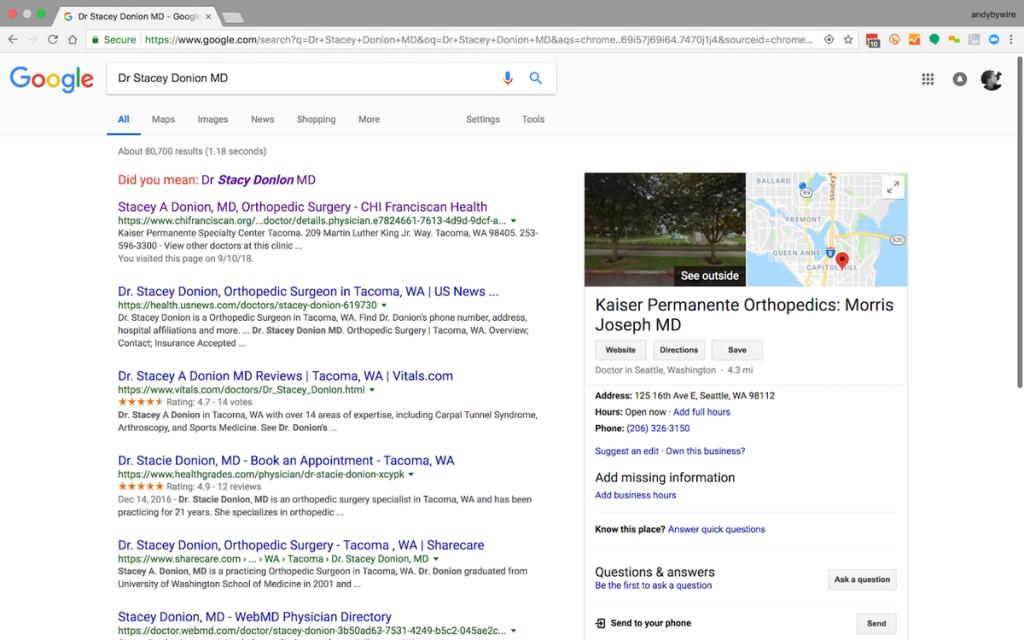Expand options arrow for sharecare.com result
1024x640 pixels.
point(436,559)
